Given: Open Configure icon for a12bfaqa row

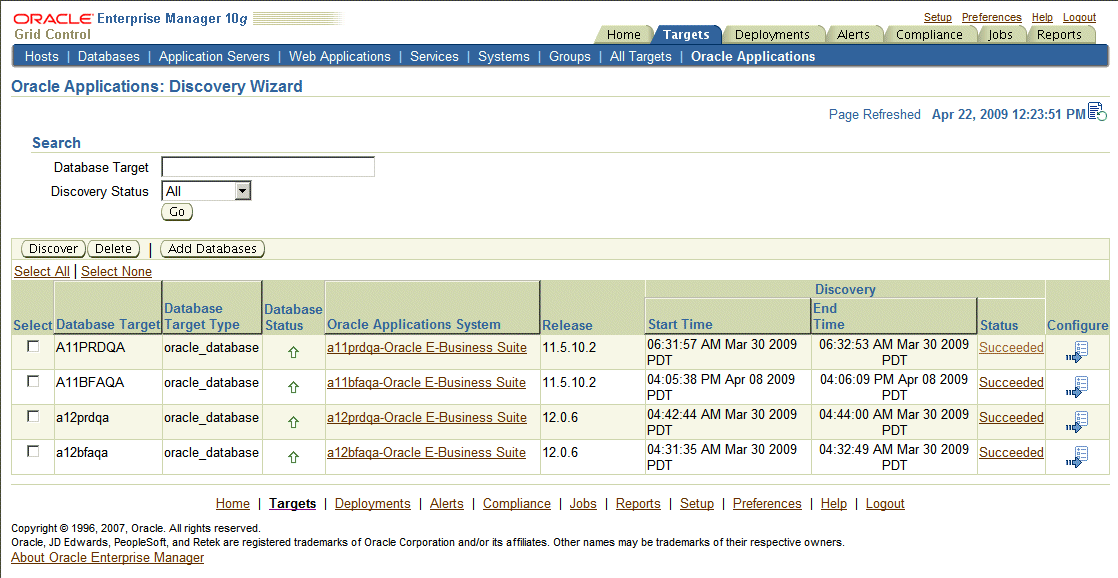Looking at the screenshot, I should (1077, 457).
